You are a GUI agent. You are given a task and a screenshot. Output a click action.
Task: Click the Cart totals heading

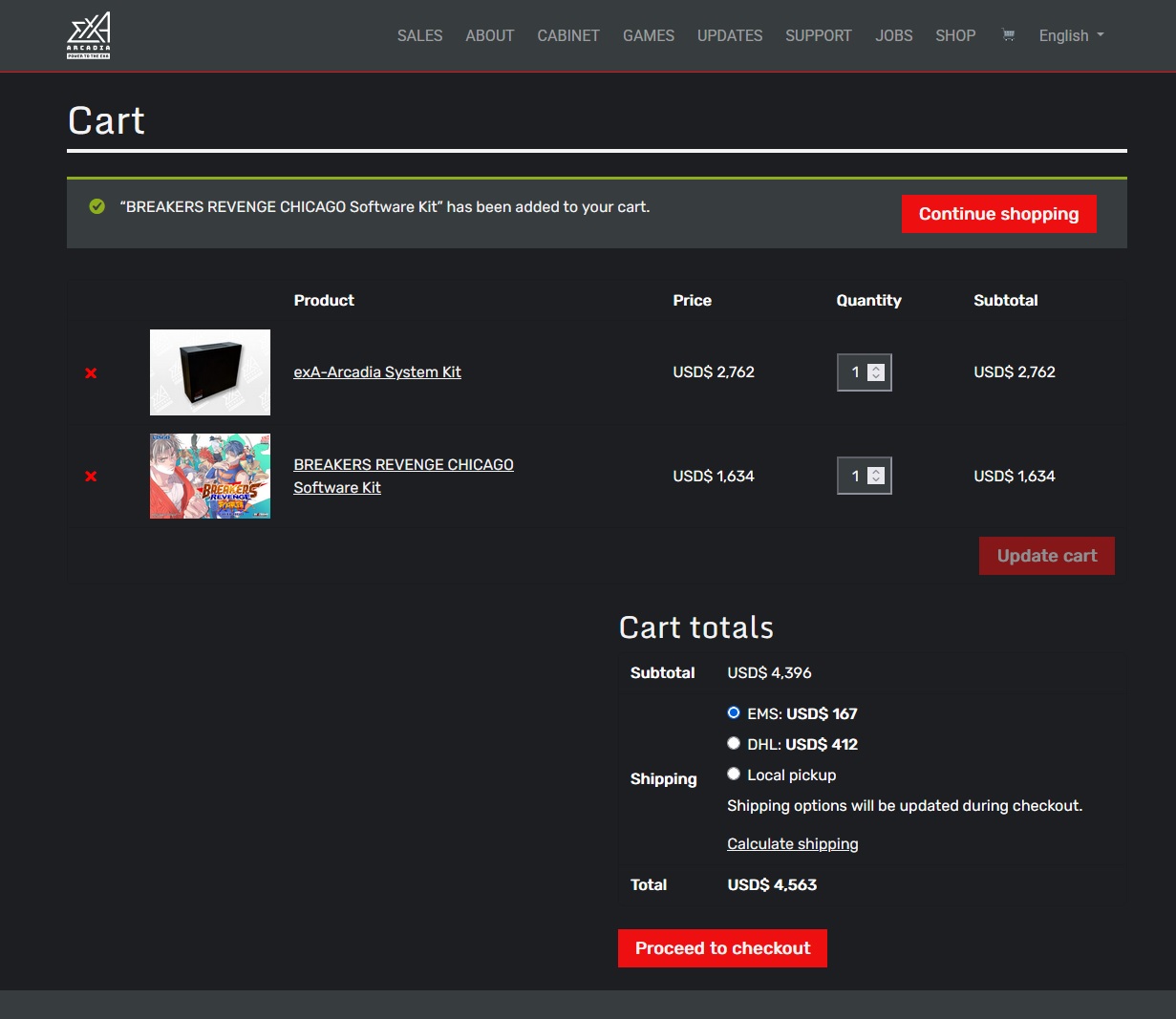click(x=696, y=627)
